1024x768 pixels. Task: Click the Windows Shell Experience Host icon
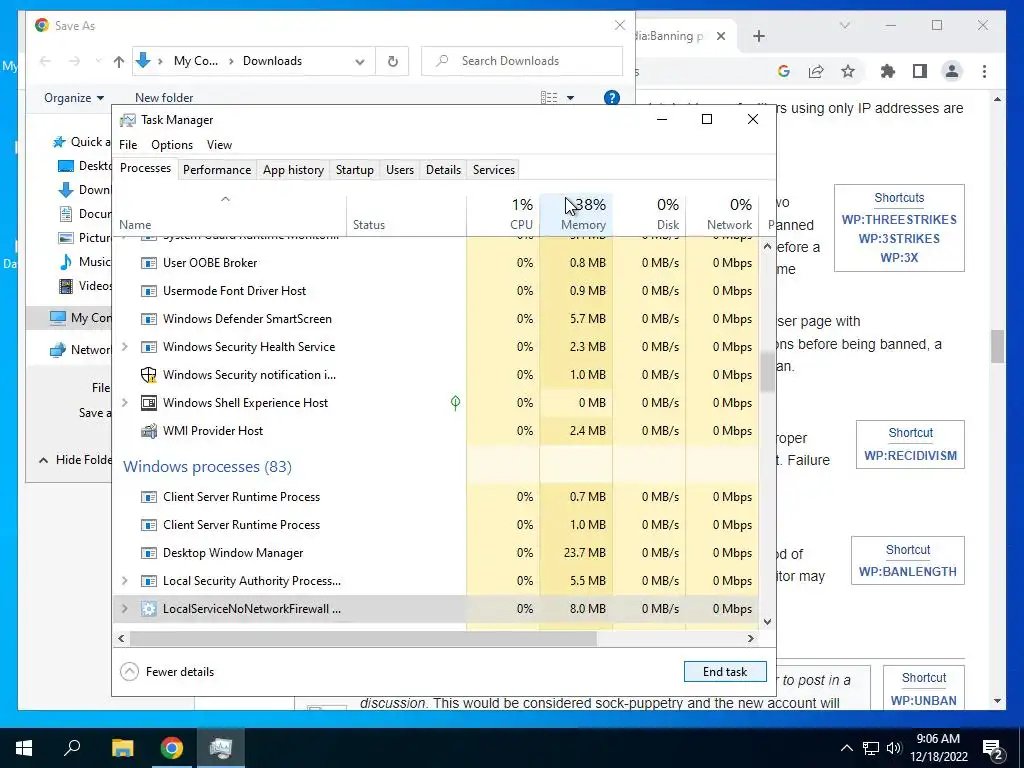coord(149,403)
